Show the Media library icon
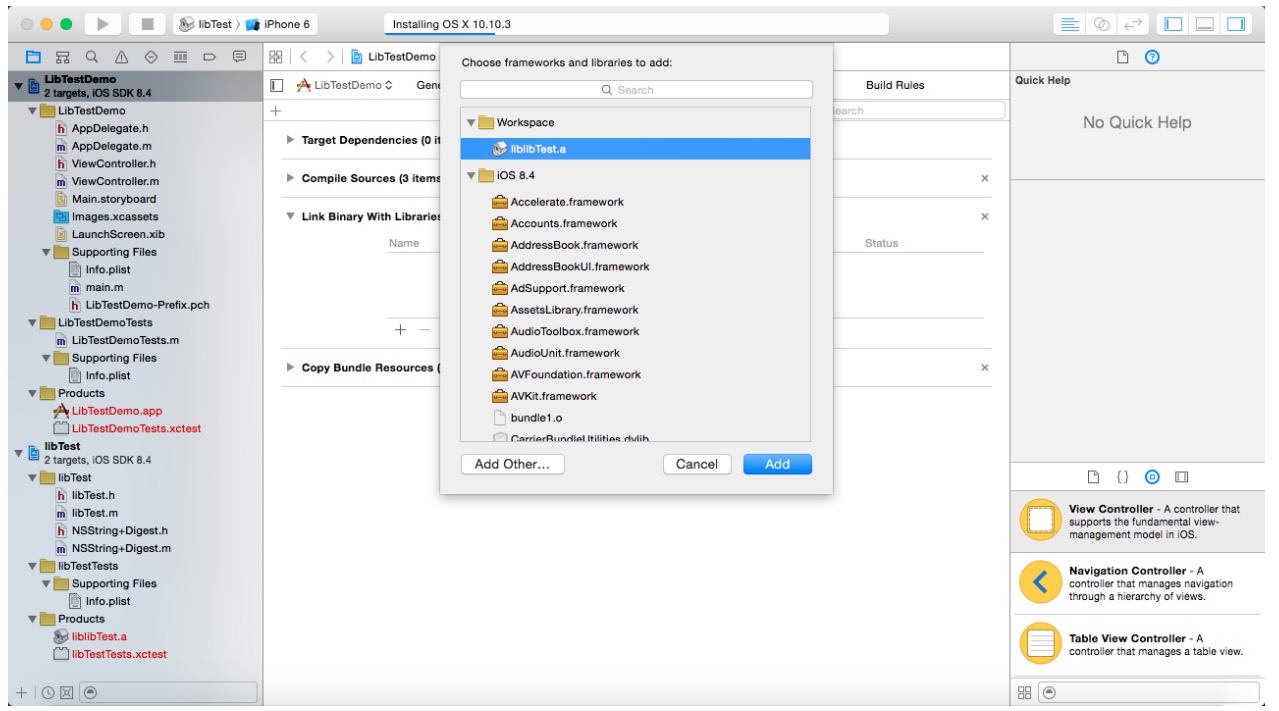1279x711 pixels. coord(1181,477)
